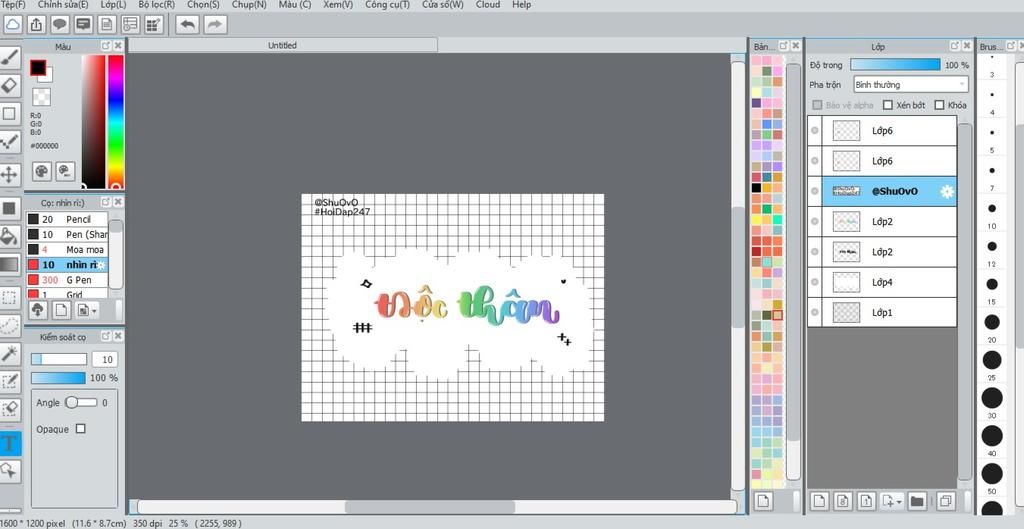Select the Move tool
Viewport: 1024px width, 529px height.
coord(10,174)
